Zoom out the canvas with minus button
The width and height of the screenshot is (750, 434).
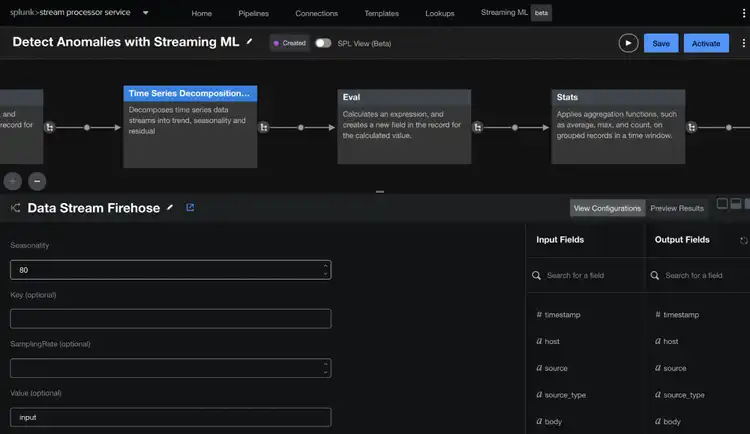(37, 181)
